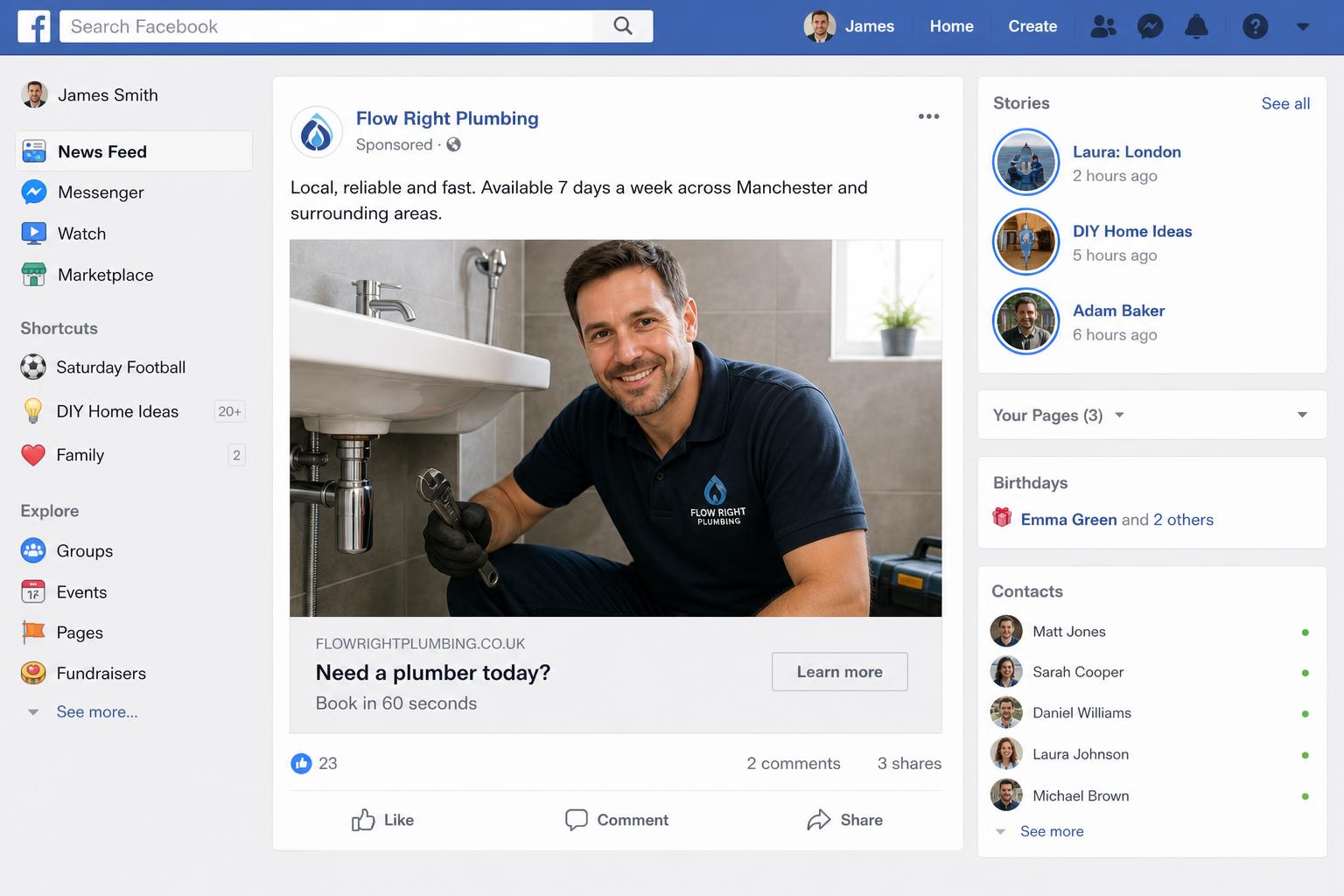Click the DIY Home Ideas lightbulb icon
The image size is (1344, 896).
(33, 410)
